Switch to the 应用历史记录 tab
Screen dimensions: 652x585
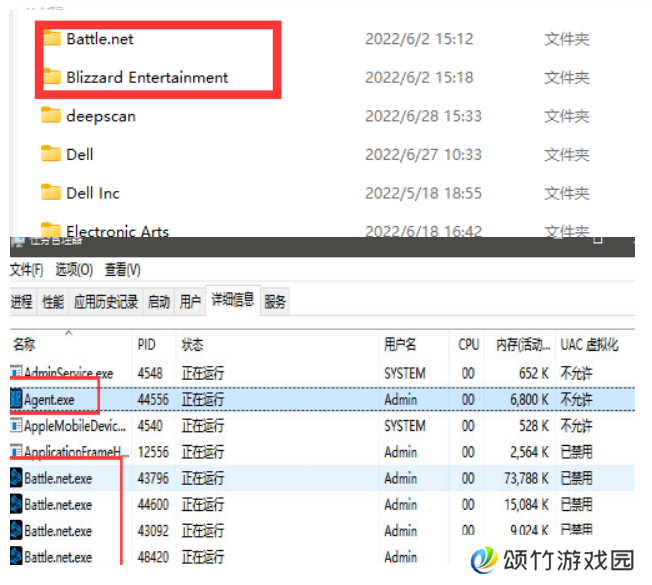click(106, 301)
